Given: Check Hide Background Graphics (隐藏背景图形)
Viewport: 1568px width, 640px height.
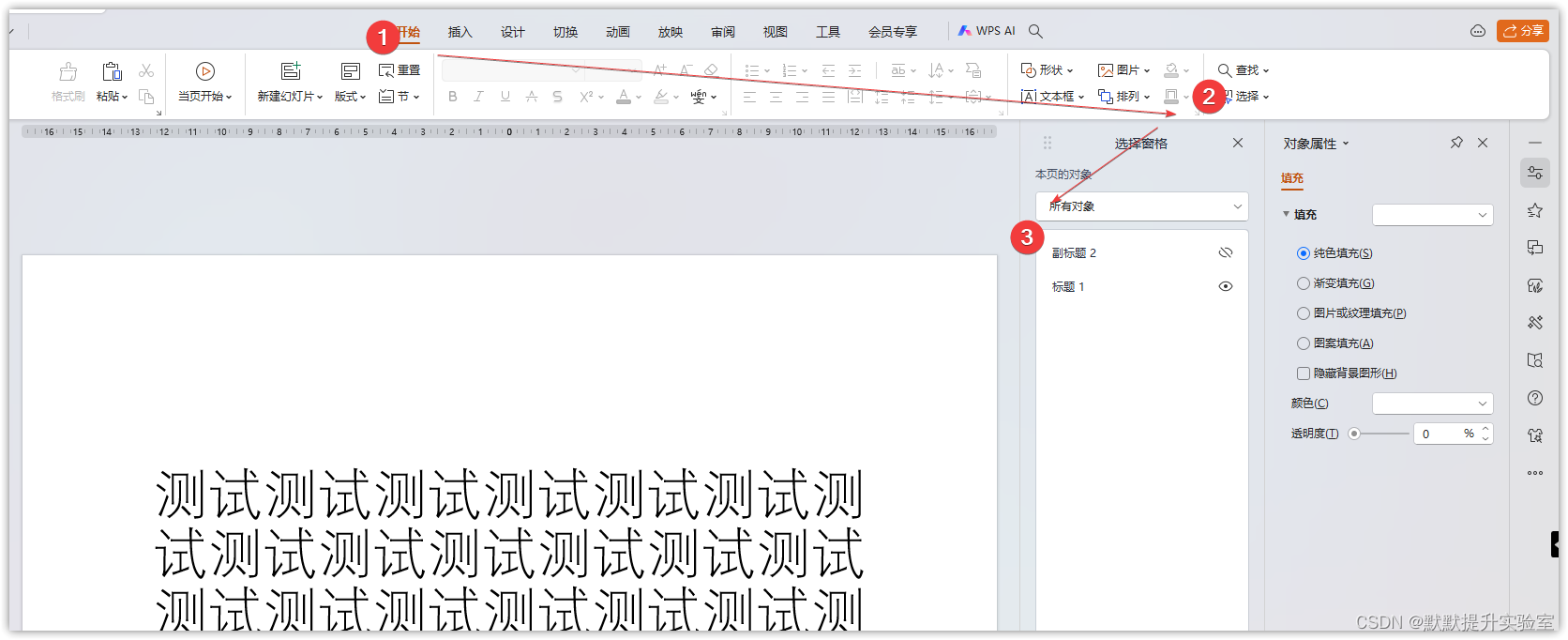Looking at the screenshot, I should click(x=1304, y=373).
